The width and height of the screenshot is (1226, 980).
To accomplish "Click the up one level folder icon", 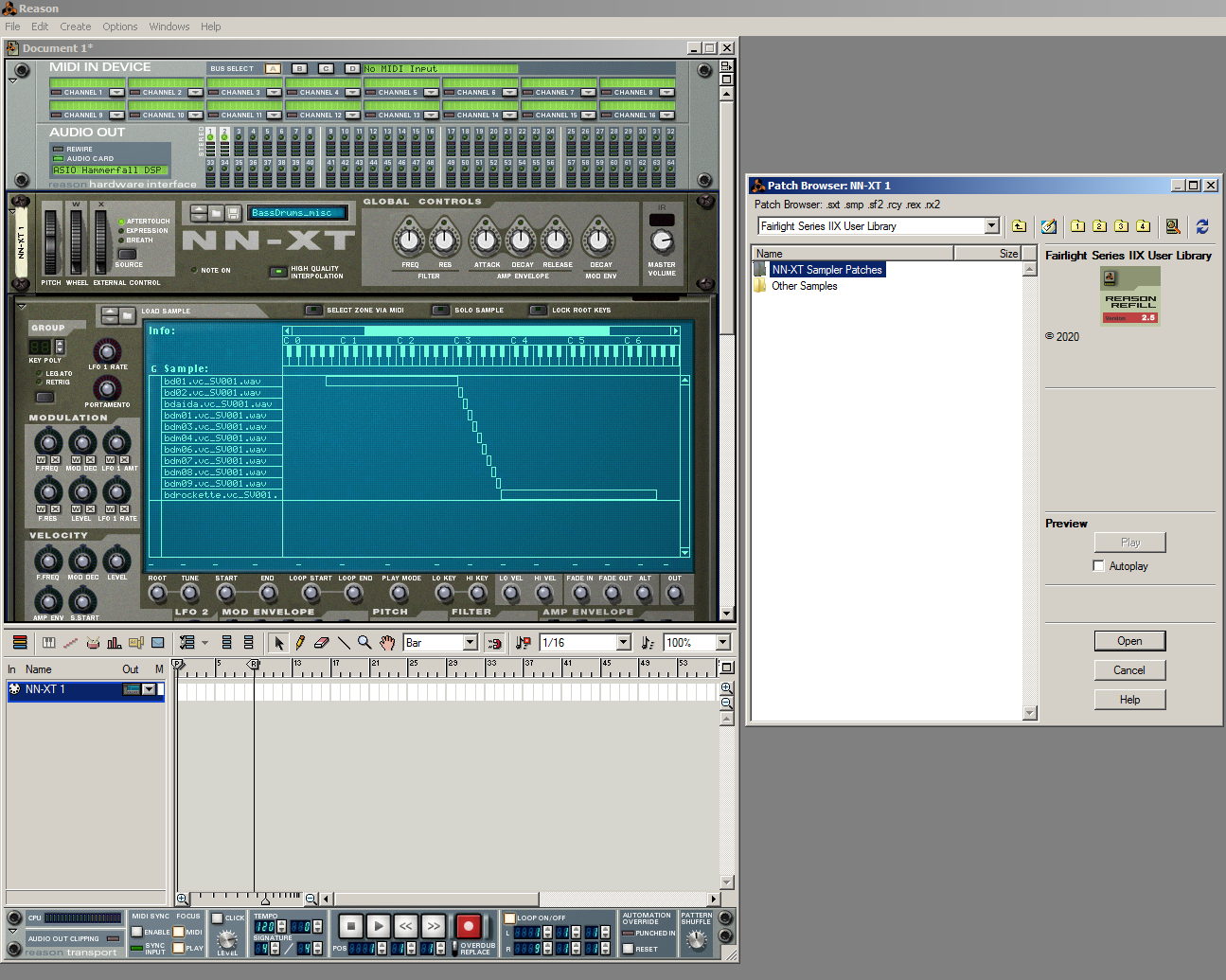I will 1019,226.
